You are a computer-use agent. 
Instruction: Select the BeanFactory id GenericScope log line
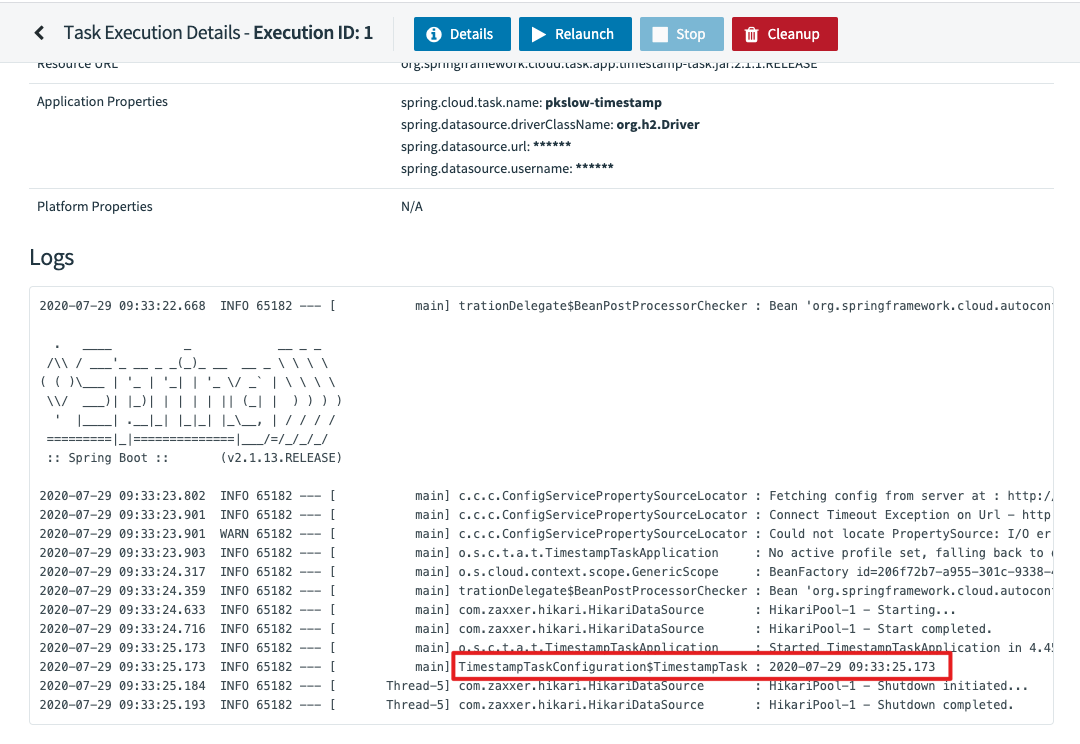point(546,572)
